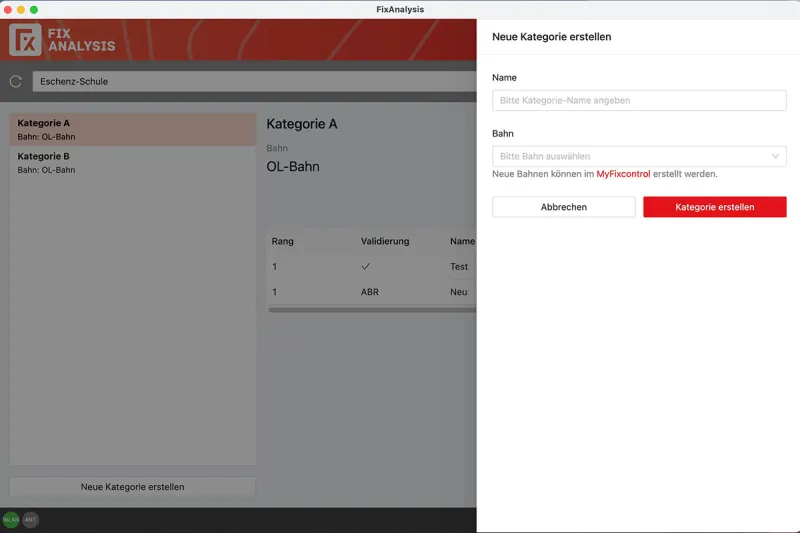Click the checkmark in the Test row
Image resolution: width=800 pixels, height=533 pixels.
coord(365,266)
